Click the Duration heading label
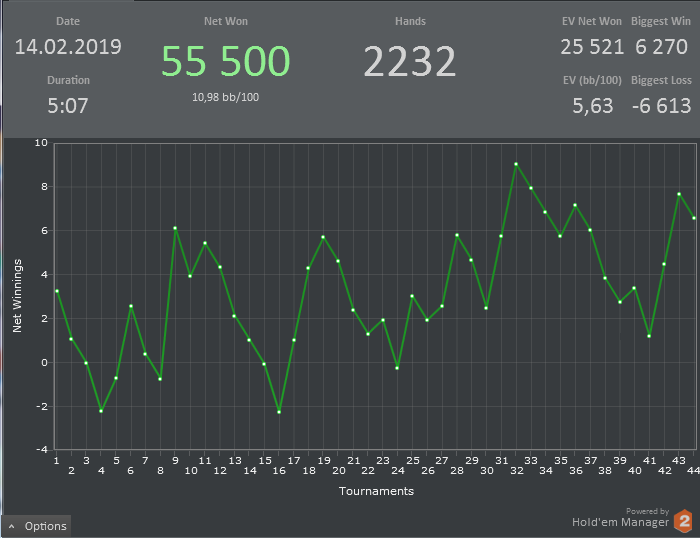This screenshot has height=538, width=700. 68,80
